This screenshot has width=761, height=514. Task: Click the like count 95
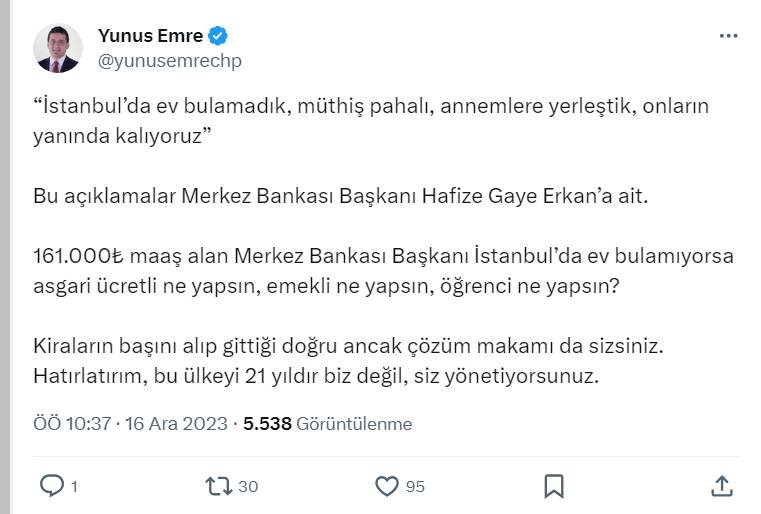pos(415,487)
